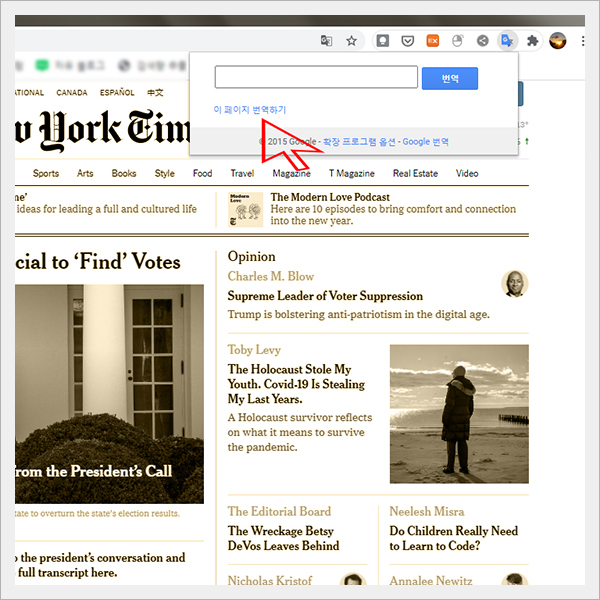Select ESPAÑOL edition link
Image resolution: width=600 pixels, height=600 pixels.
pos(117,92)
